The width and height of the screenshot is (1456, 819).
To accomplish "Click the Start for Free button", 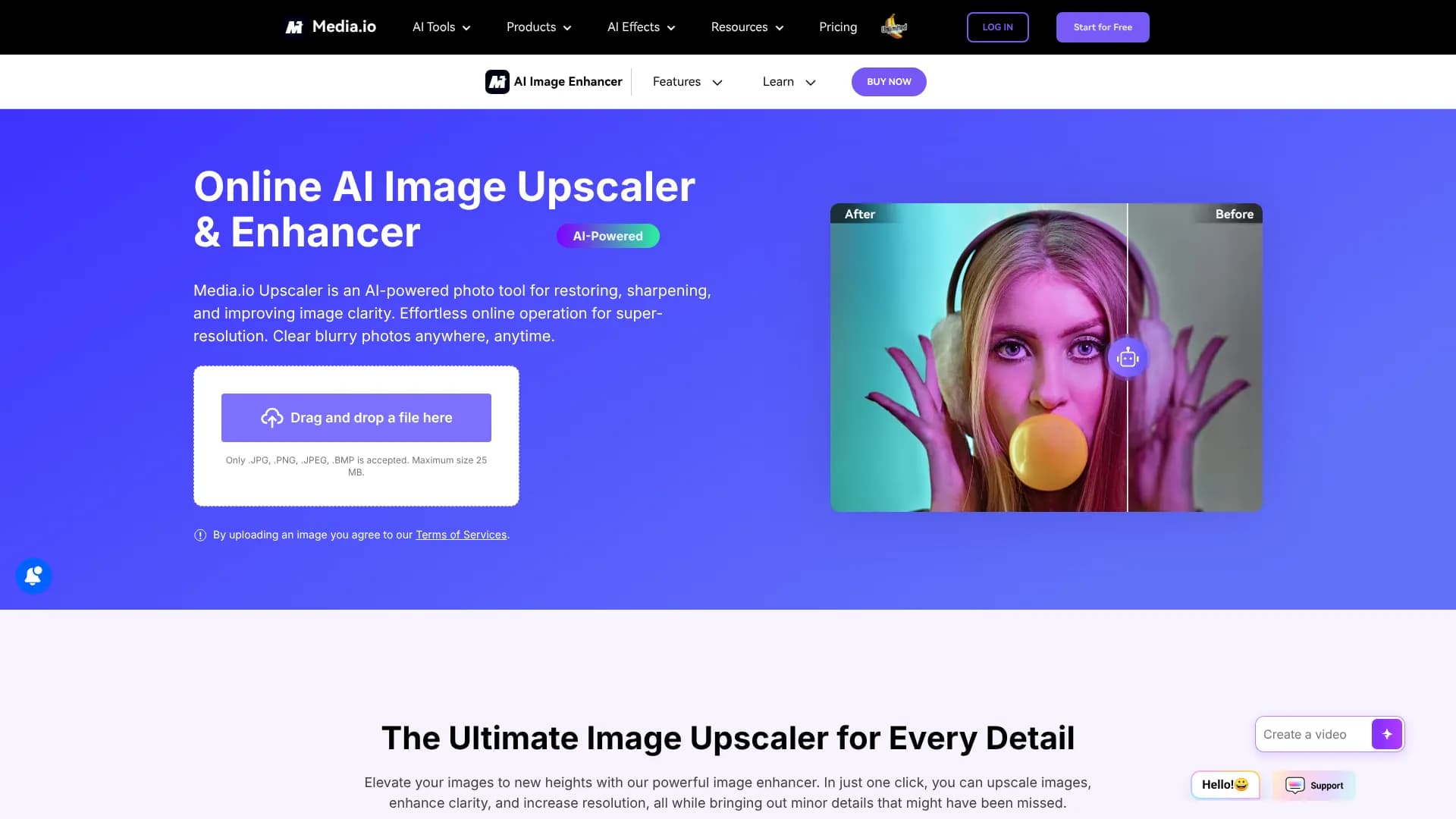I will (x=1102, y=27).
